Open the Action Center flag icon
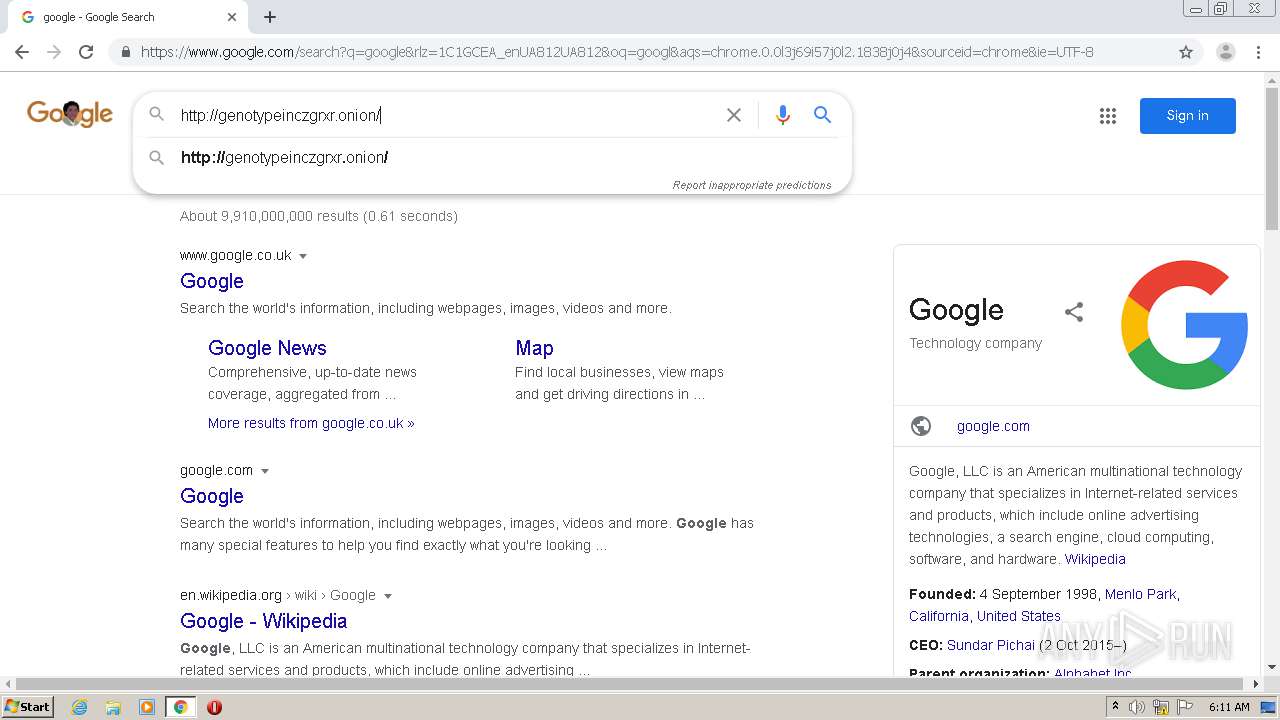1280x720 pixels. [1185, 707]
